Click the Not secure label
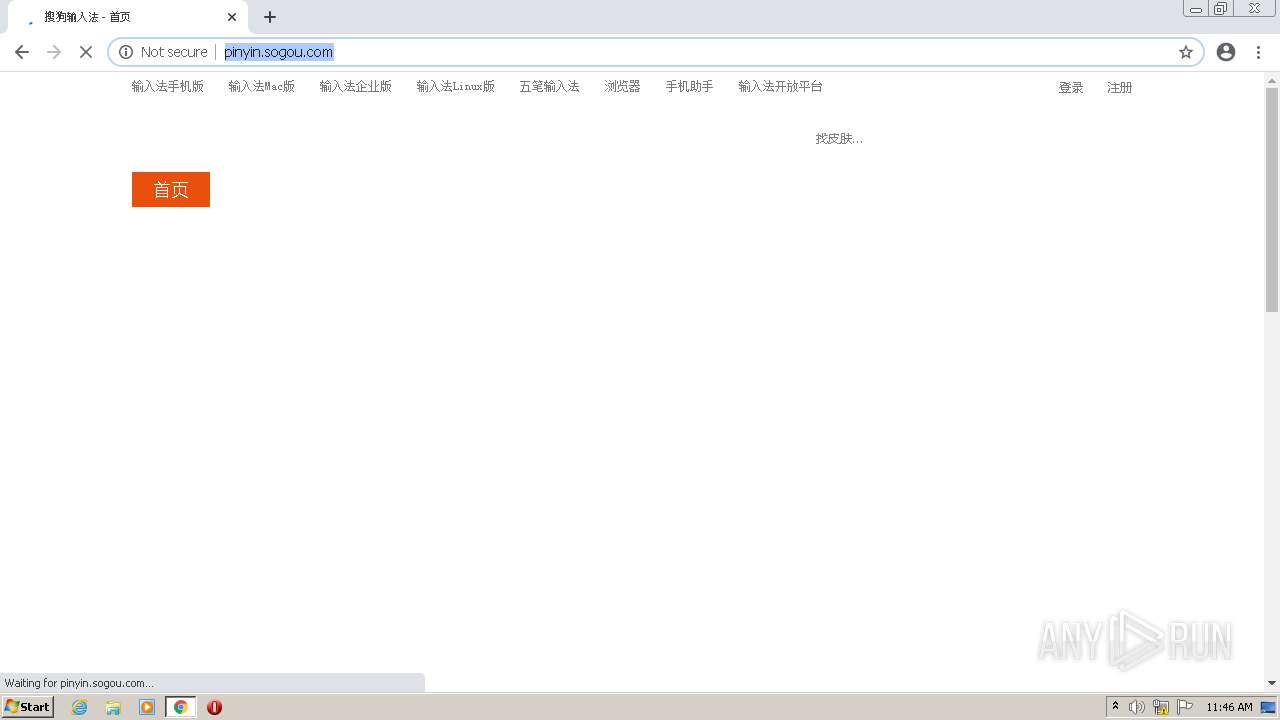Viewport: 1280px width, 720px height. pyautogui.click(x=174, y=52)
